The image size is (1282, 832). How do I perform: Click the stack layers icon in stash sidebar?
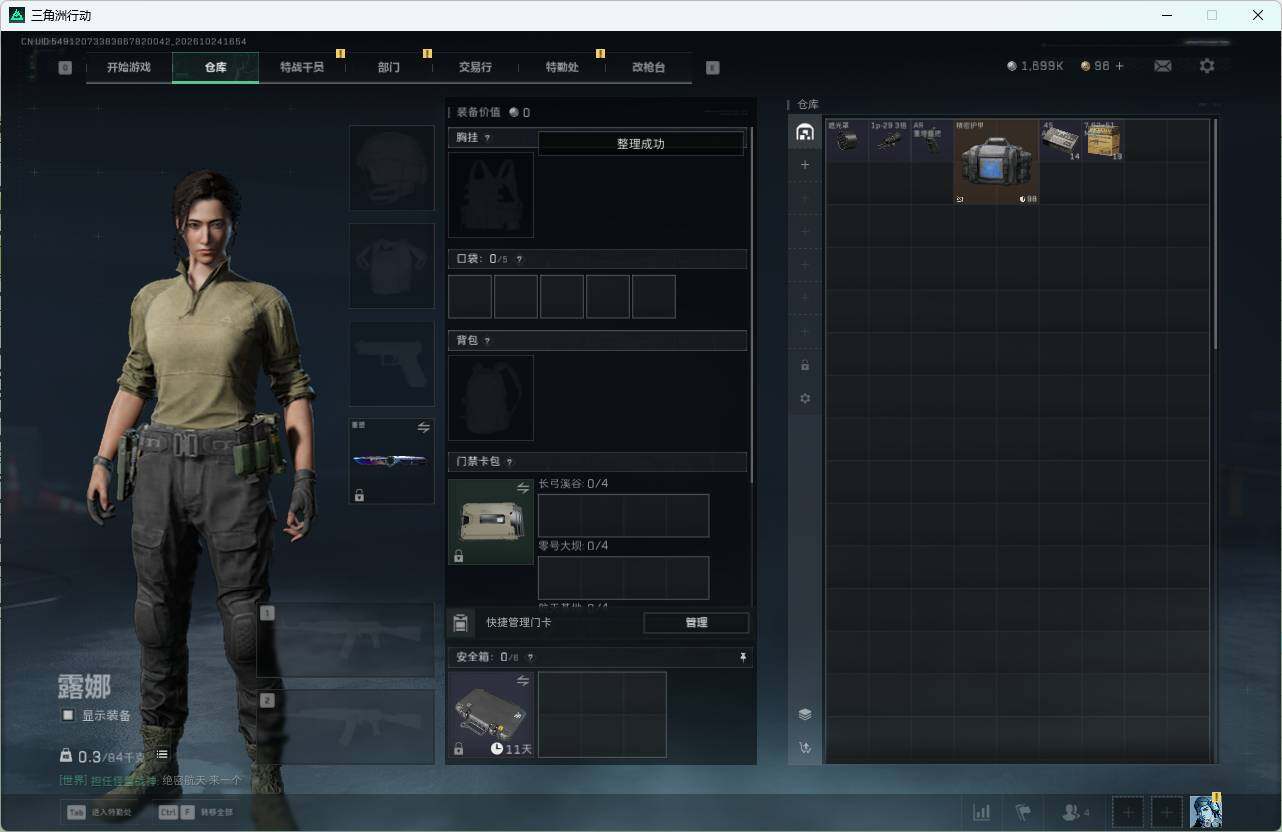(x=805, y=714)
